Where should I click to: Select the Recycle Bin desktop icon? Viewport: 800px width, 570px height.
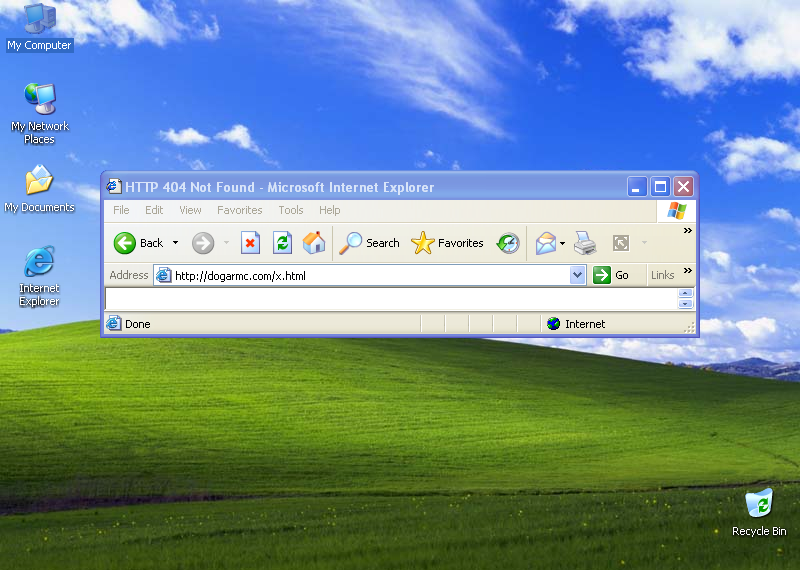point(759,512)
